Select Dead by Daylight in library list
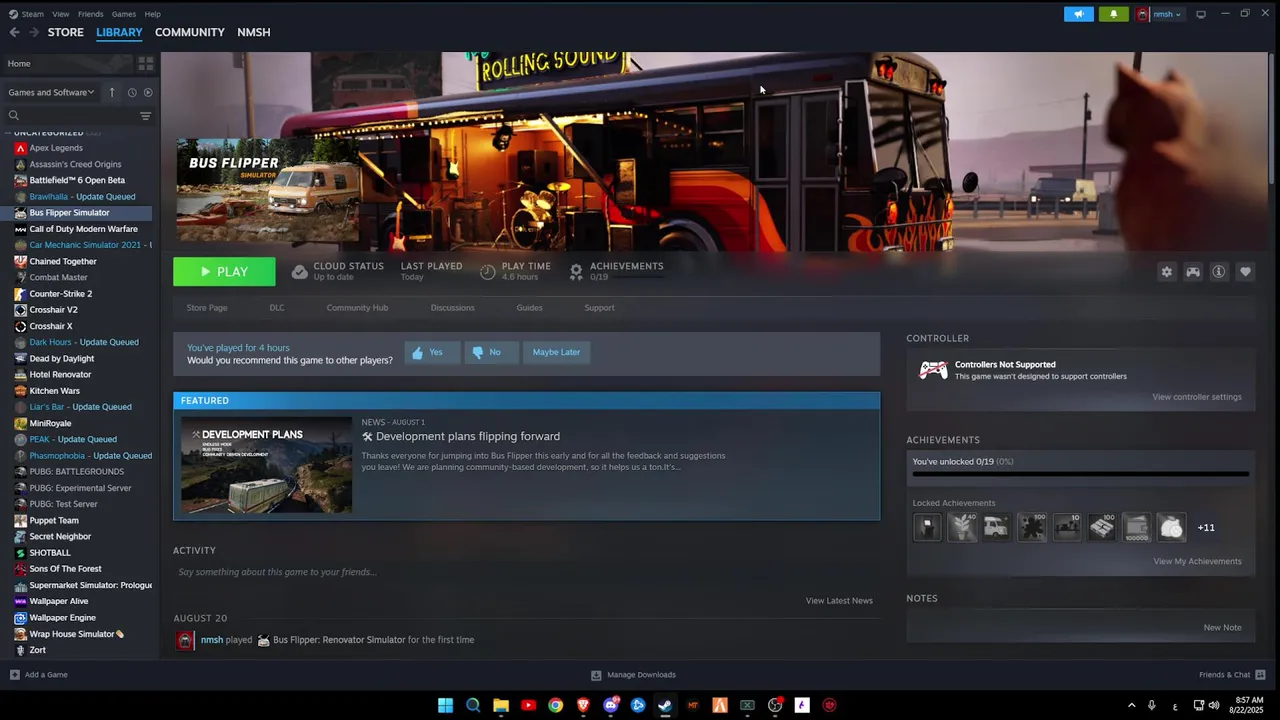 (x=61, y=358)
